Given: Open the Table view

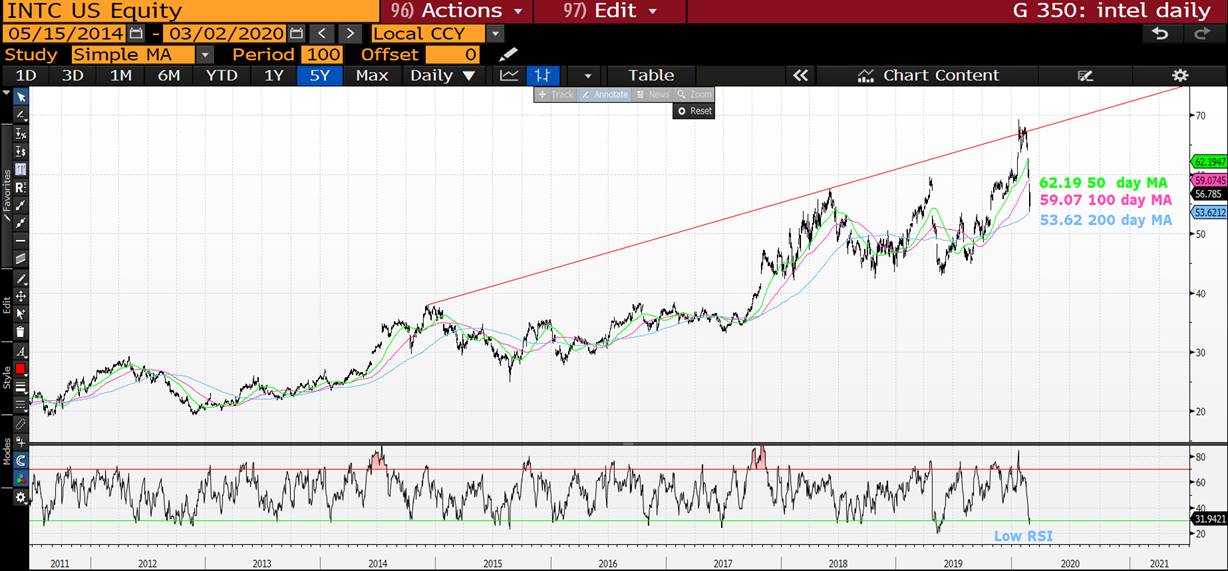Looking at the screenshot, I should click(651, 75).
